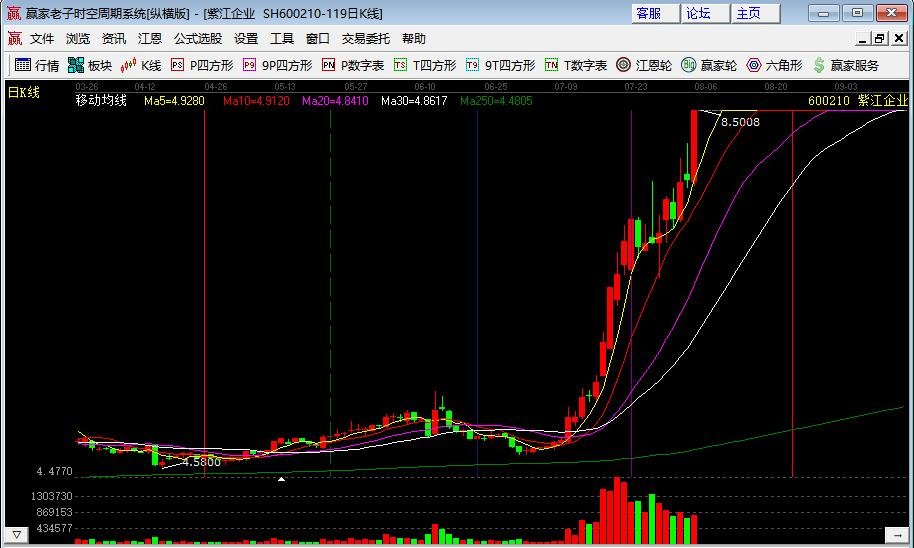Click the 1303730 volume axis label
The image size is (914, 548).
51,496
